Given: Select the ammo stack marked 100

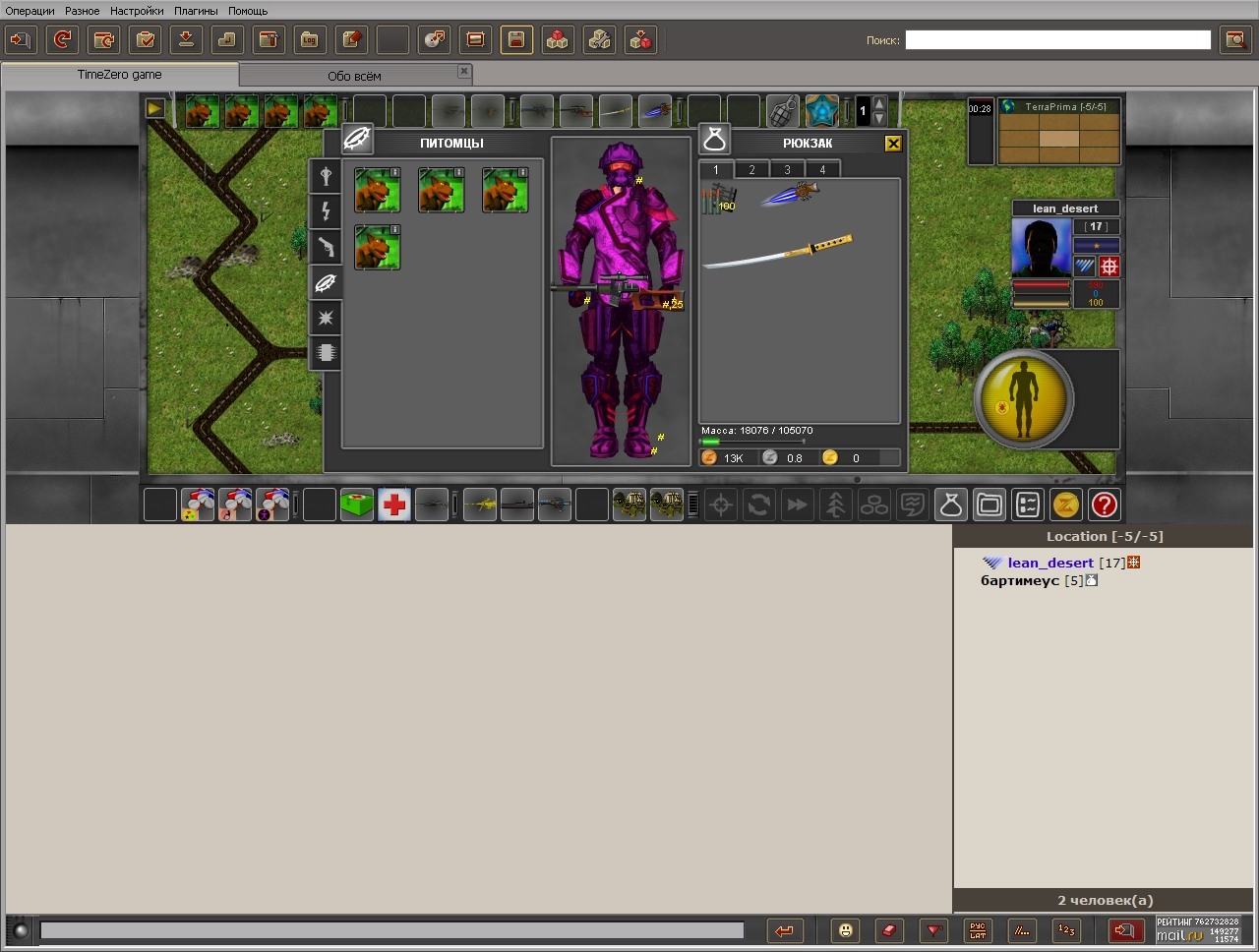Looking at the screenshot, I should 719,199.
